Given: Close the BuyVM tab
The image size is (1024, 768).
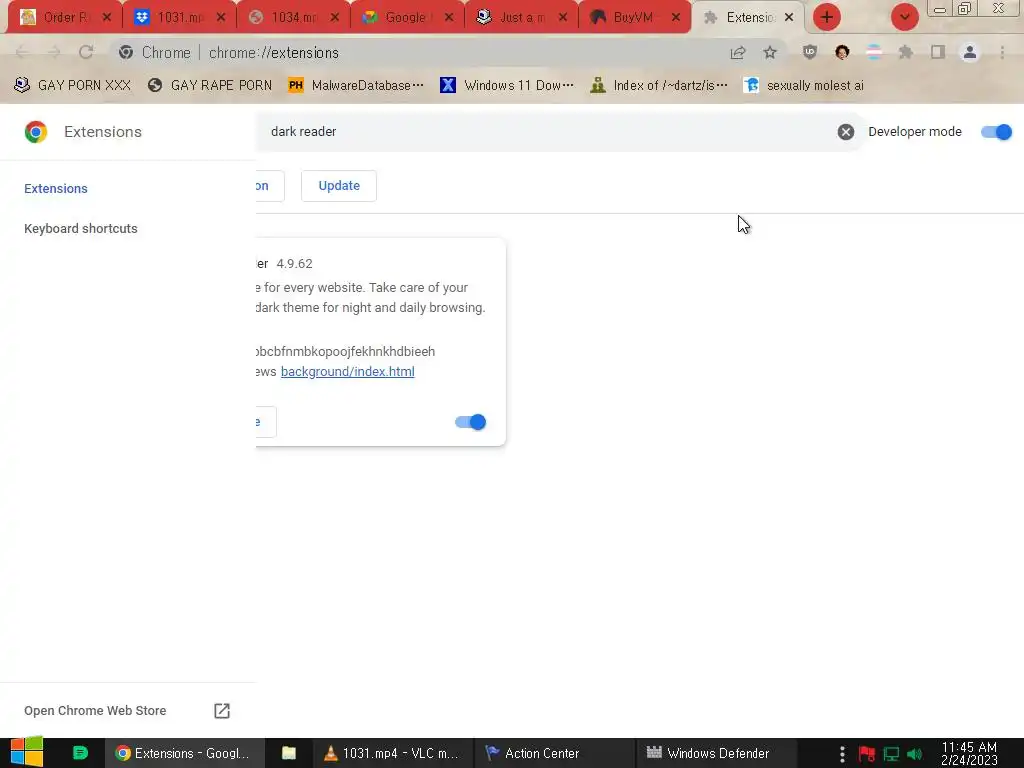Looking at the screenshot, I should [x=676, y=18].
